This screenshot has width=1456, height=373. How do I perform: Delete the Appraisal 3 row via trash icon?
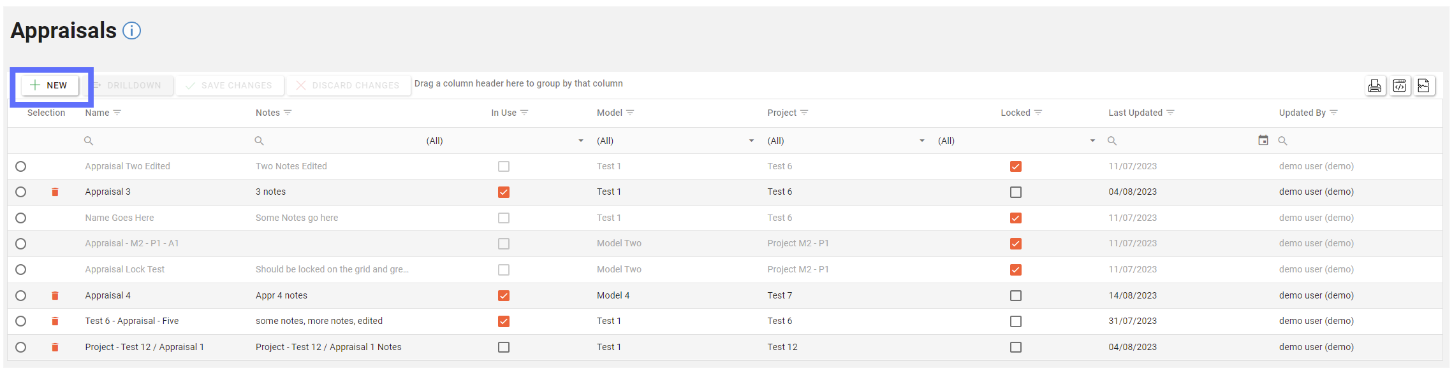pyautogui.click(x=55, y=192)
